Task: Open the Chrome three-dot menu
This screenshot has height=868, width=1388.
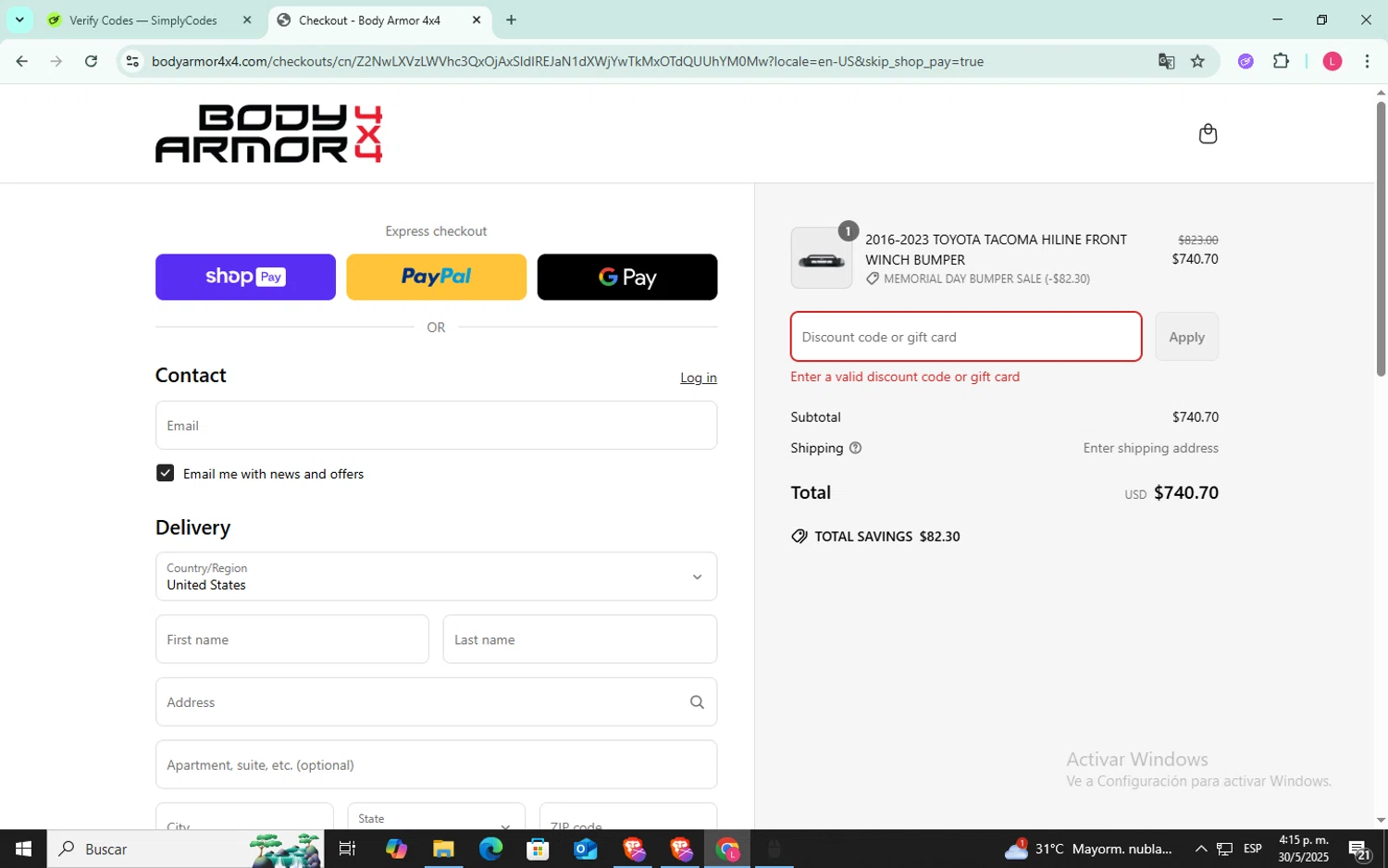Action: point(1367,61)
